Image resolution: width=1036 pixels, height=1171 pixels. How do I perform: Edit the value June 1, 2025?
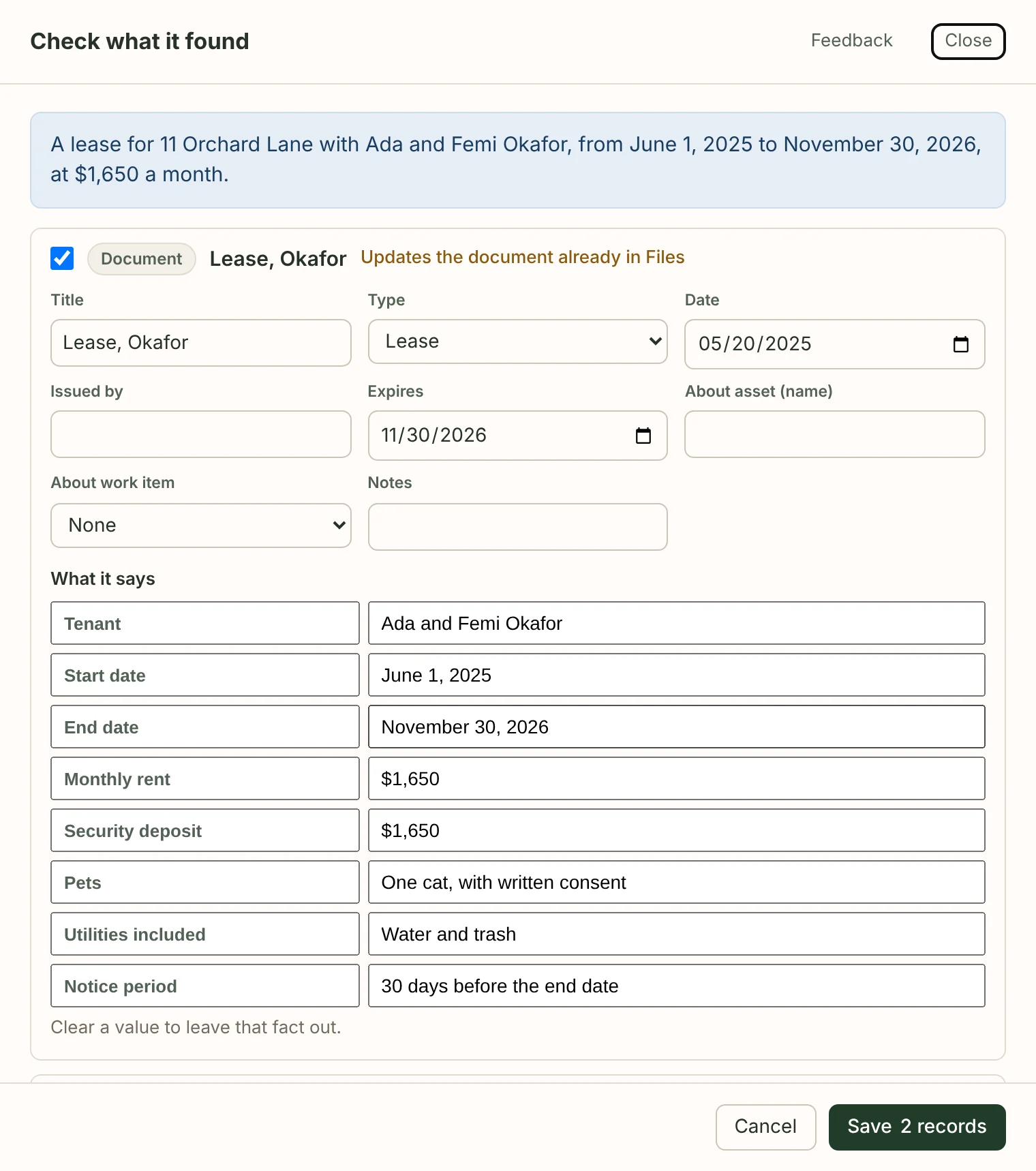coord(677,675)
